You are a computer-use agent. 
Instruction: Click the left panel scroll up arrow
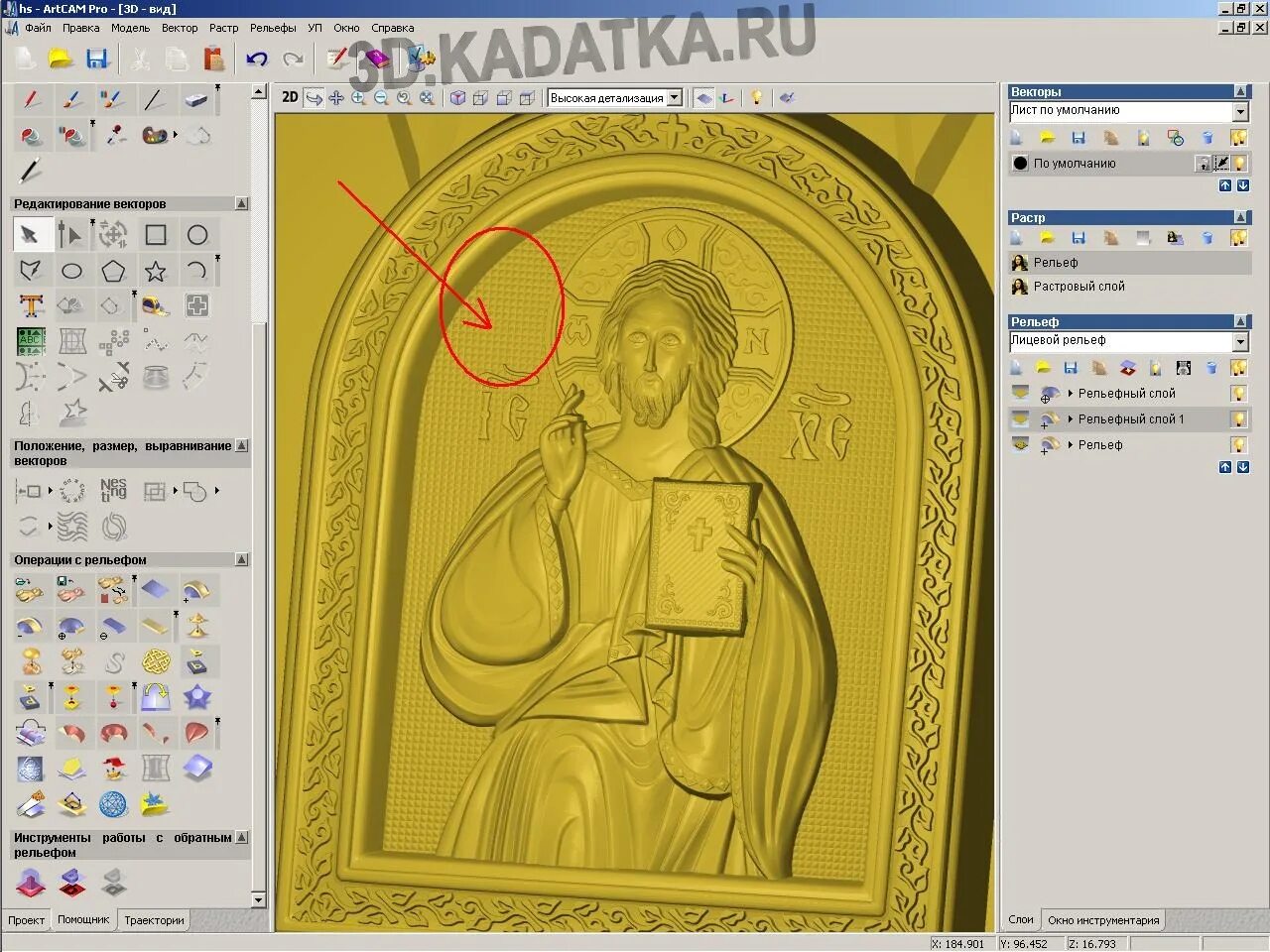[x=259, y=91]
